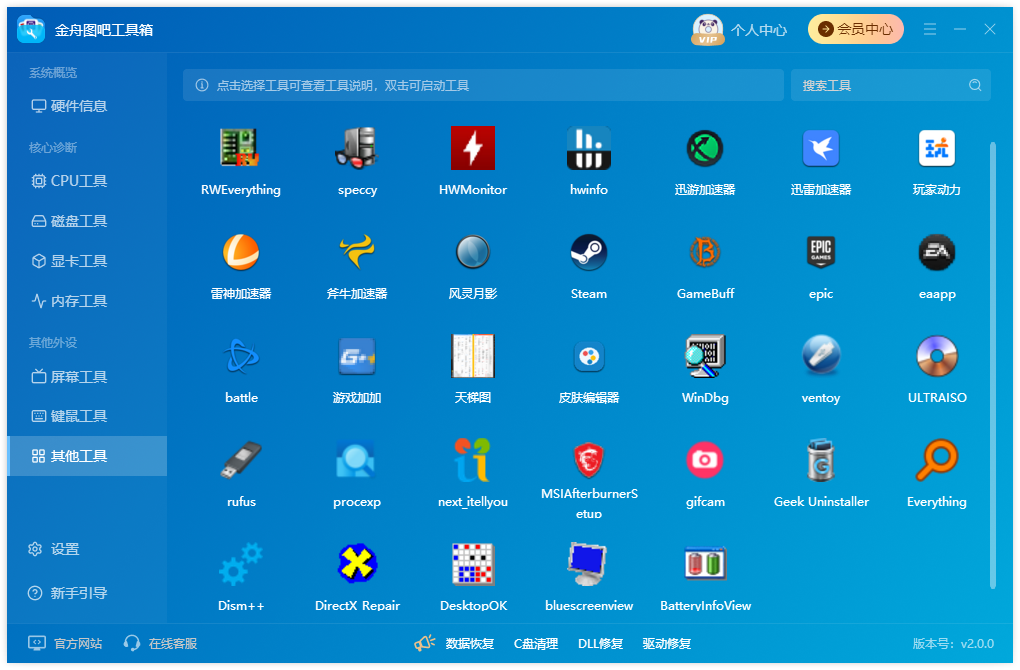Pick the gifcam icon

pos(705,460)
